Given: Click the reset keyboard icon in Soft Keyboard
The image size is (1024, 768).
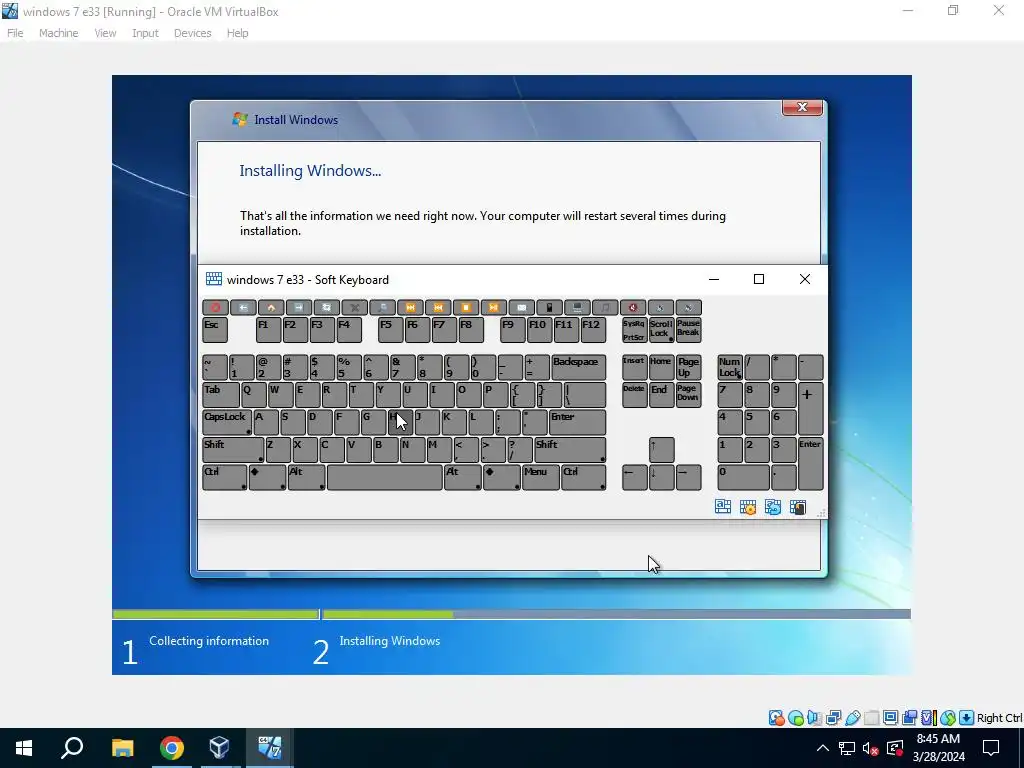Looking at the screenshot, I should [773, 507].
